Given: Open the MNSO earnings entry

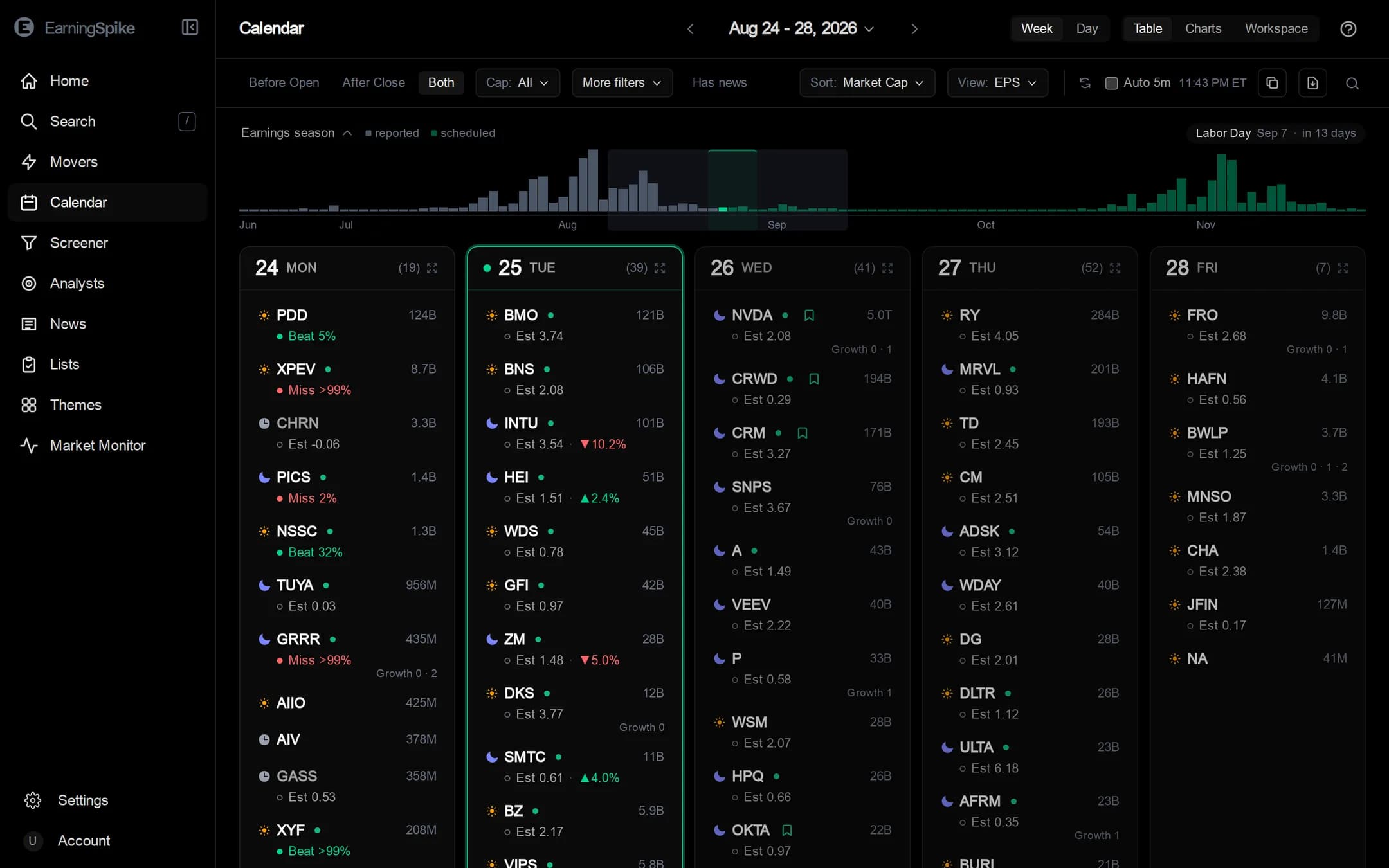Looking at the screenshot, I should tap(1258, 507).
